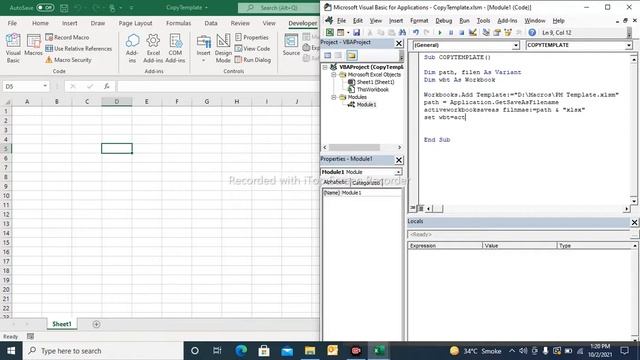Toggle AutoSave switch in Excel
This screenshot has width=640, height=360.
45,7
